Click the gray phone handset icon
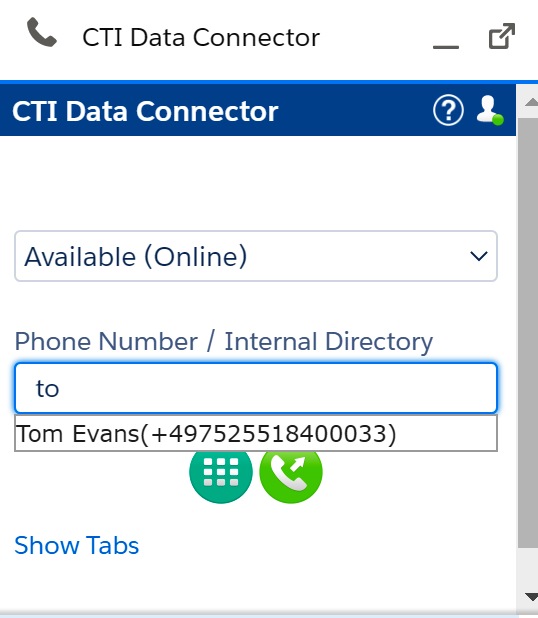The height and width of the screenshot is (618, 538). 42,32
